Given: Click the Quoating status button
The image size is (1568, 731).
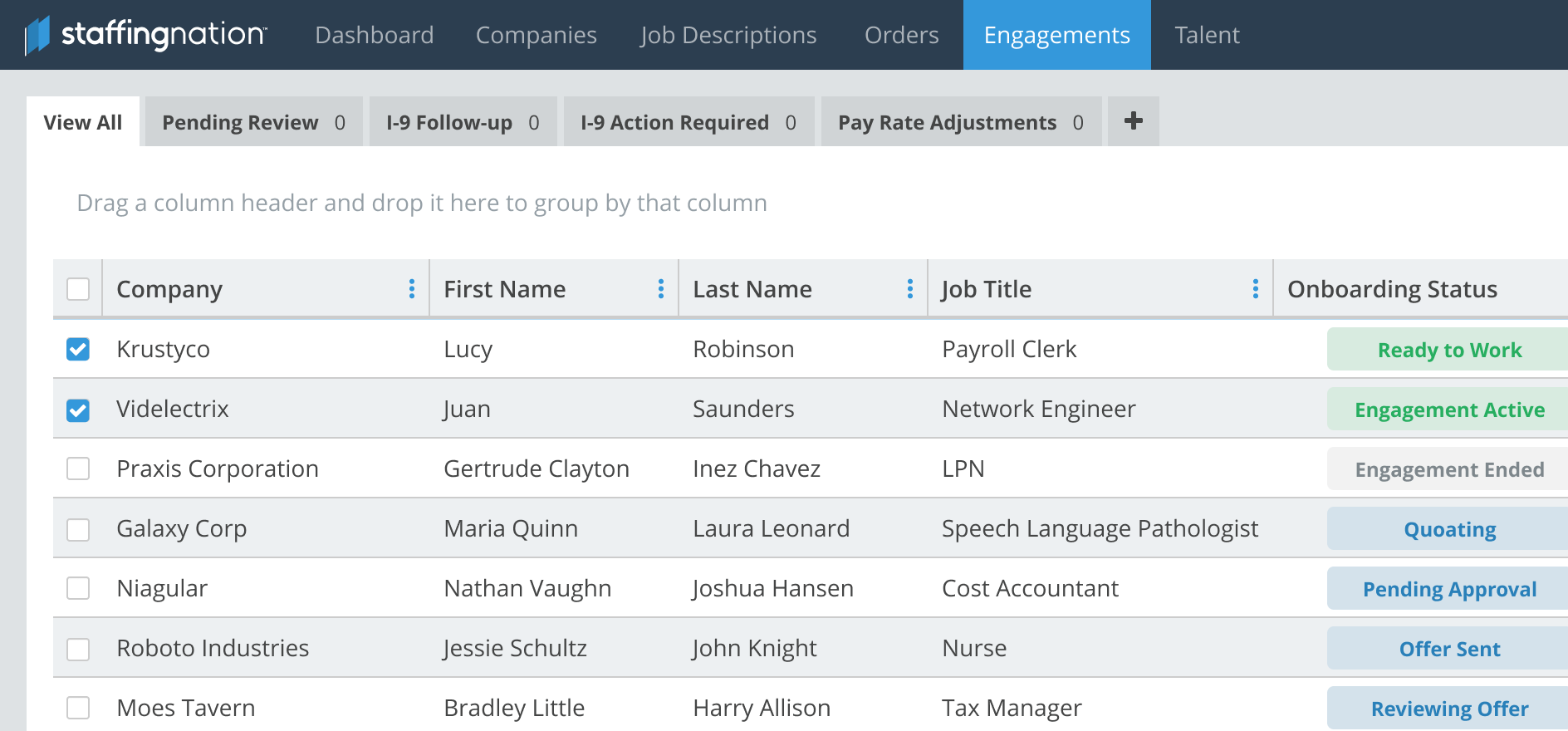Looking at the screenshot, I should click(x=1448, y=529).
